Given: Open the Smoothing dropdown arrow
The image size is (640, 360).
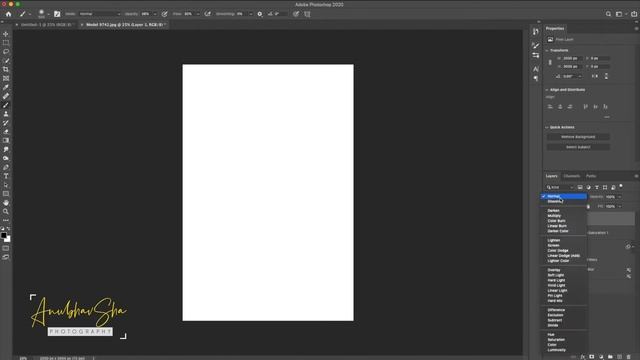Looking at the screenshot, I should (250, 14).
